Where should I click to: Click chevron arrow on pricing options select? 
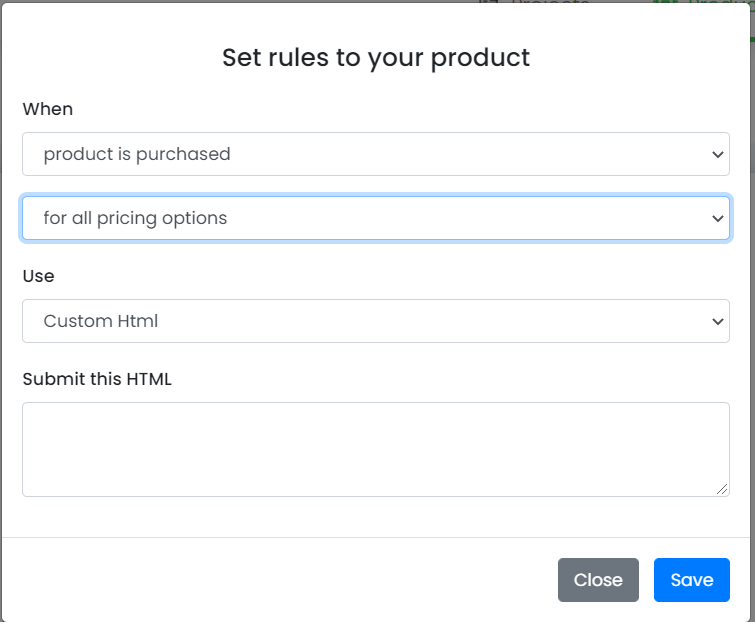[716, 218]
